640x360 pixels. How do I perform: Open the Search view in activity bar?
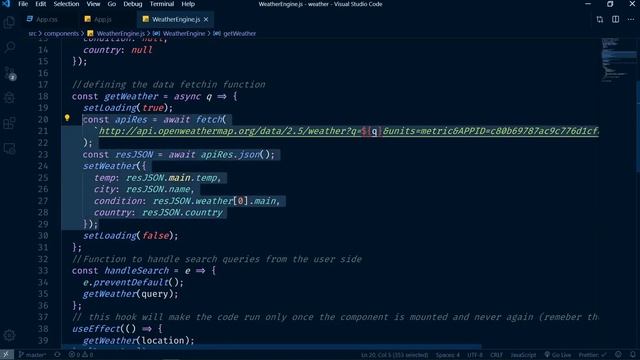(x=9, y=47)
